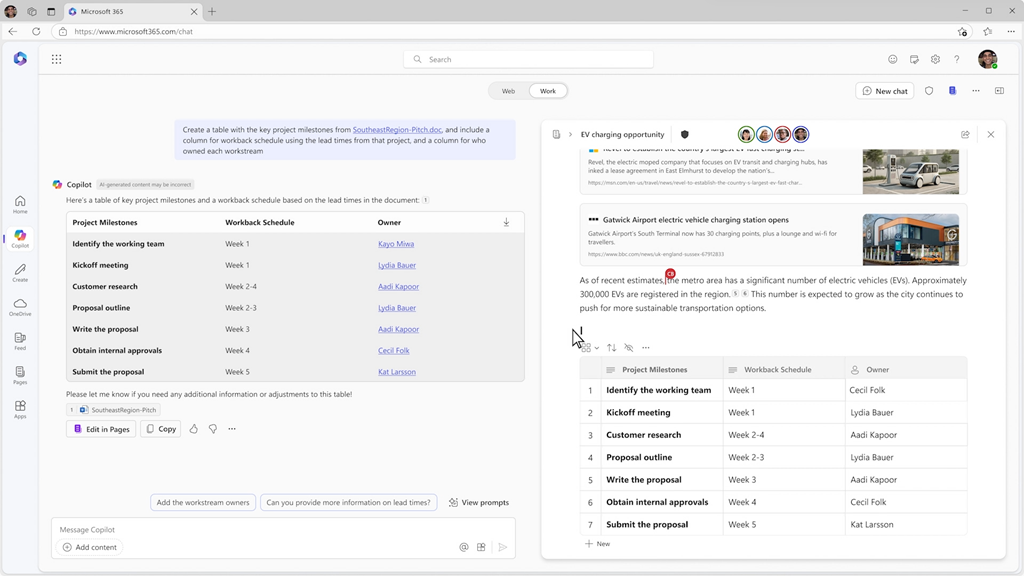
Task: Switch the toggle to Web mode
Action: 508,91
